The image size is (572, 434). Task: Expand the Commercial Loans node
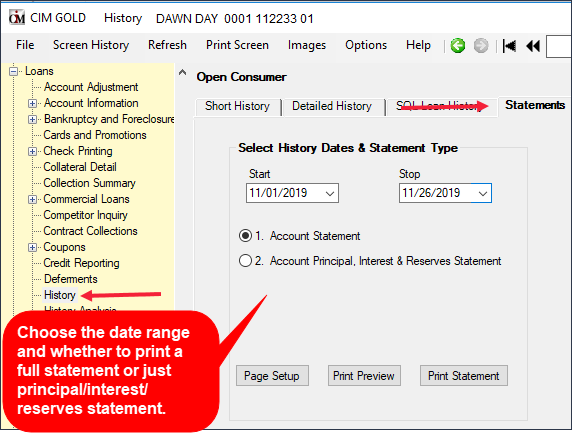pyautogui.click(x=32, y=199)
